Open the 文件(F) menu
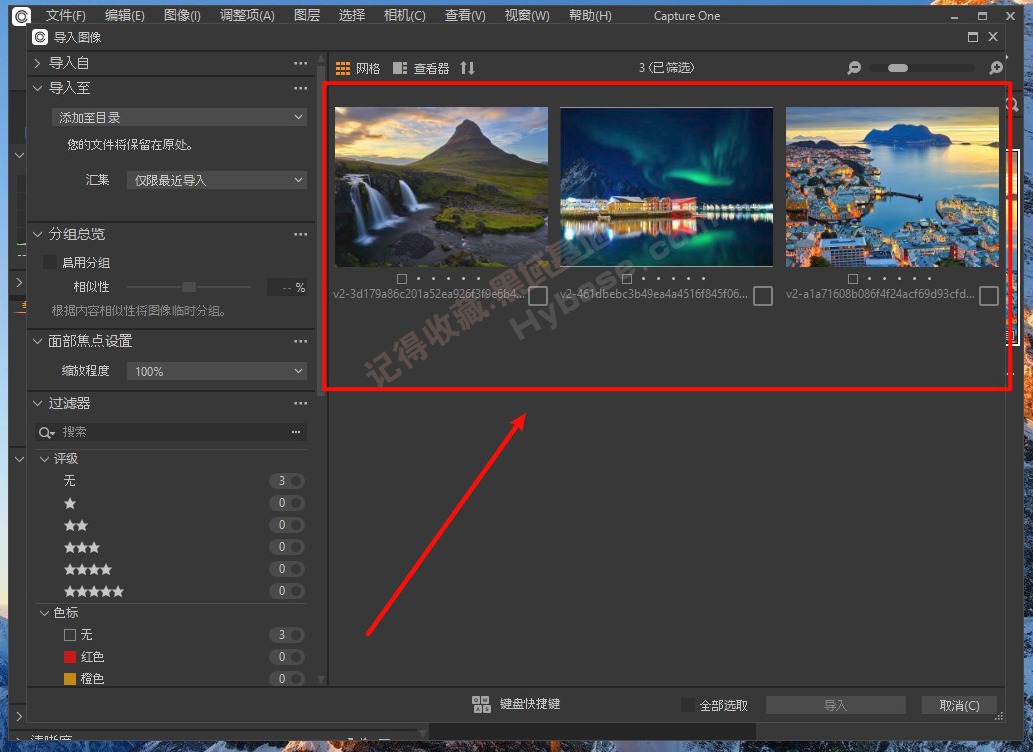The width and height of the screenshot is (1033, 752). 65,16
